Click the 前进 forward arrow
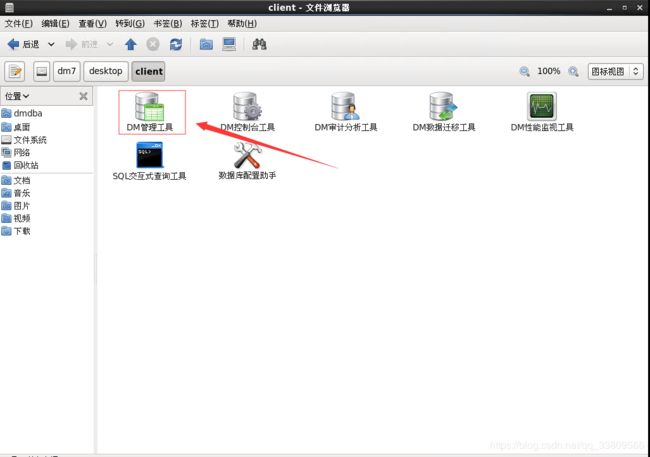 [x=82, y=44]
